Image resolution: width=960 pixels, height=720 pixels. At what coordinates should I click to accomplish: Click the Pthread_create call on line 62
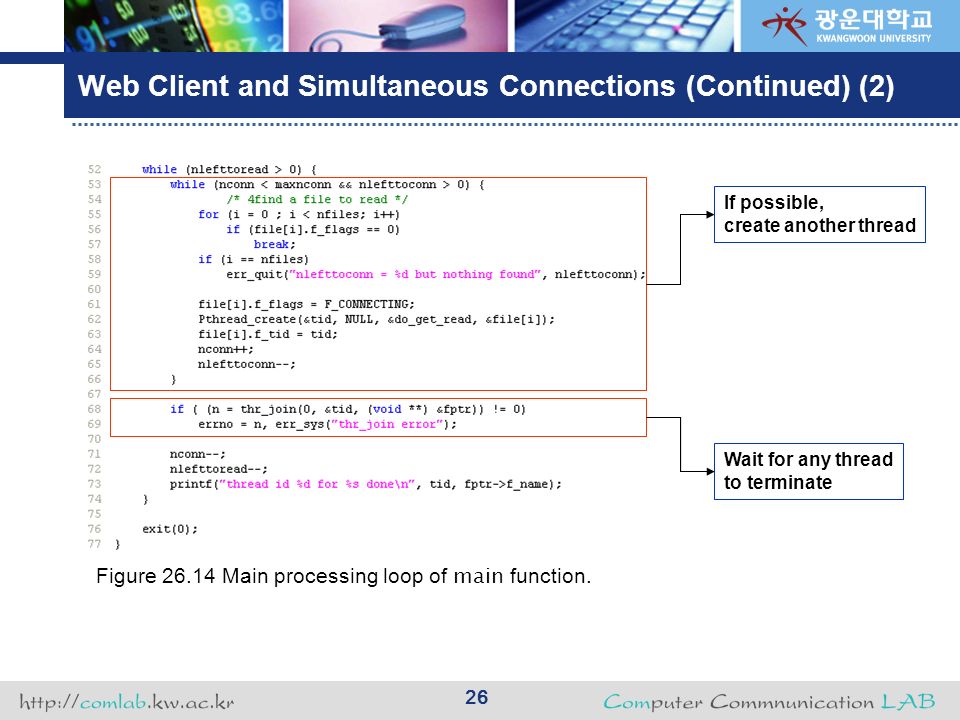[376, 320]
